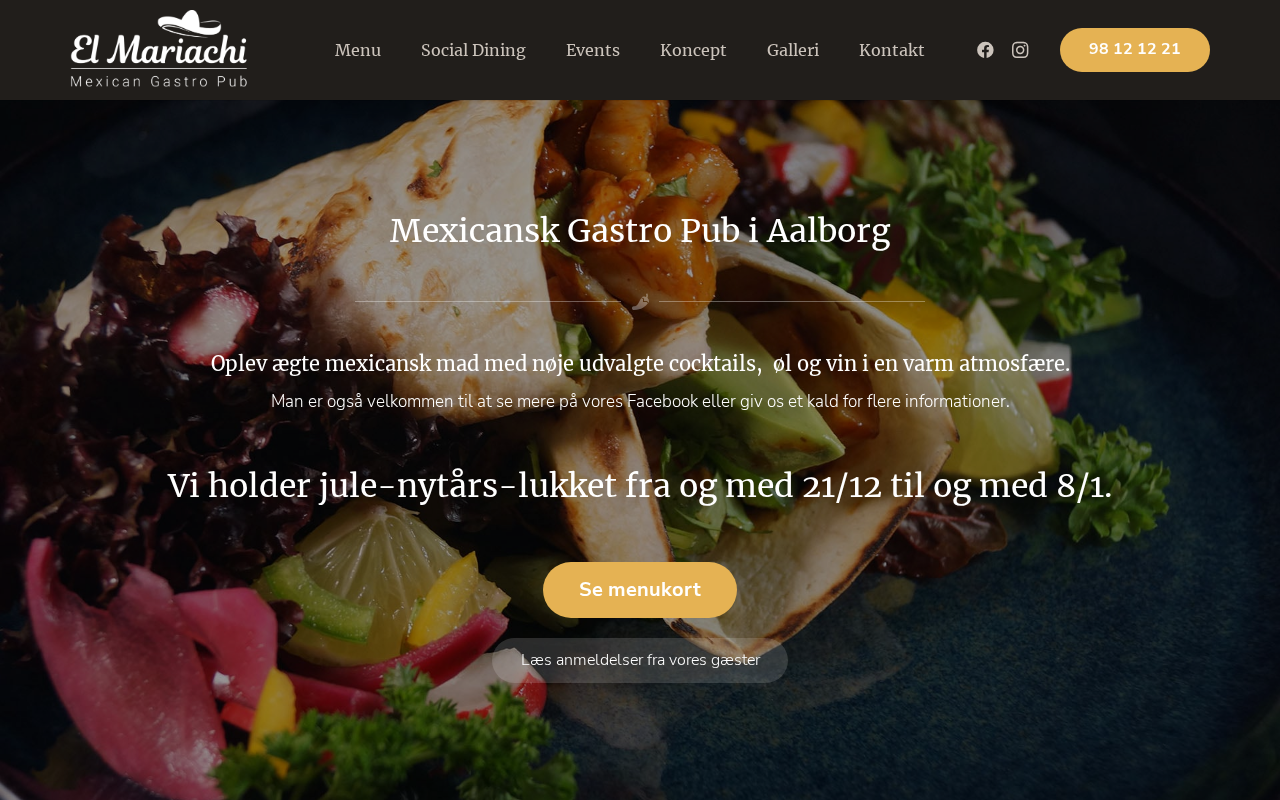Viewport: 1280px width, 800px height.
Task: Select Koncept in the navigation bar
Action: click(x=693, y=50)
